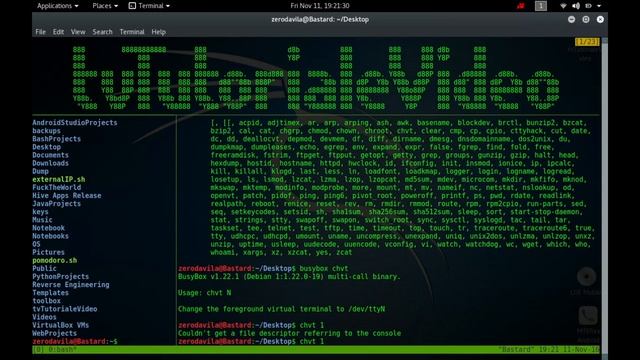Click the Usage: chvt N line
Image resolution: width=640 pixels, height=360 pixels.
click(x=204, y=293)
